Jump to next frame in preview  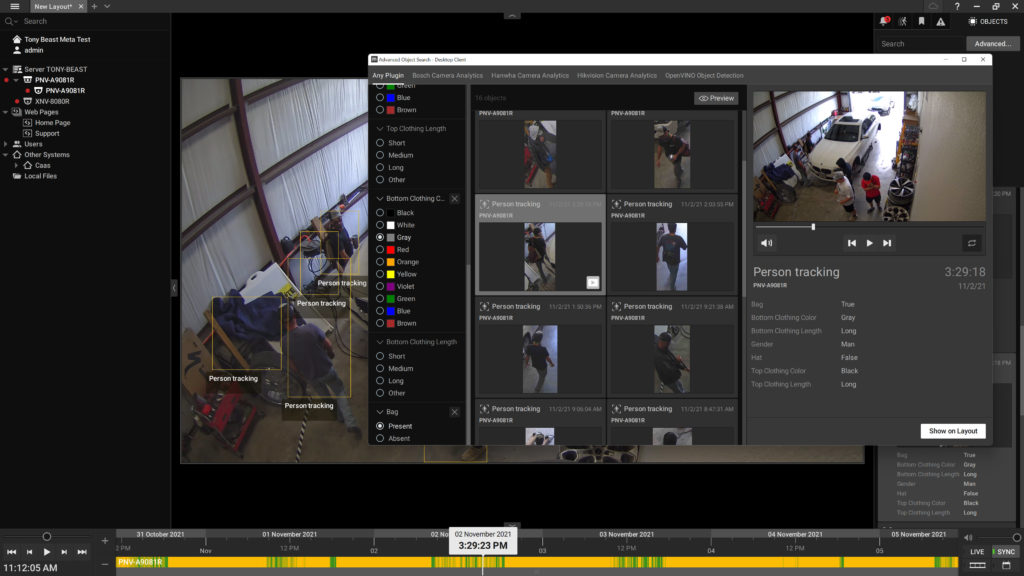887,243
